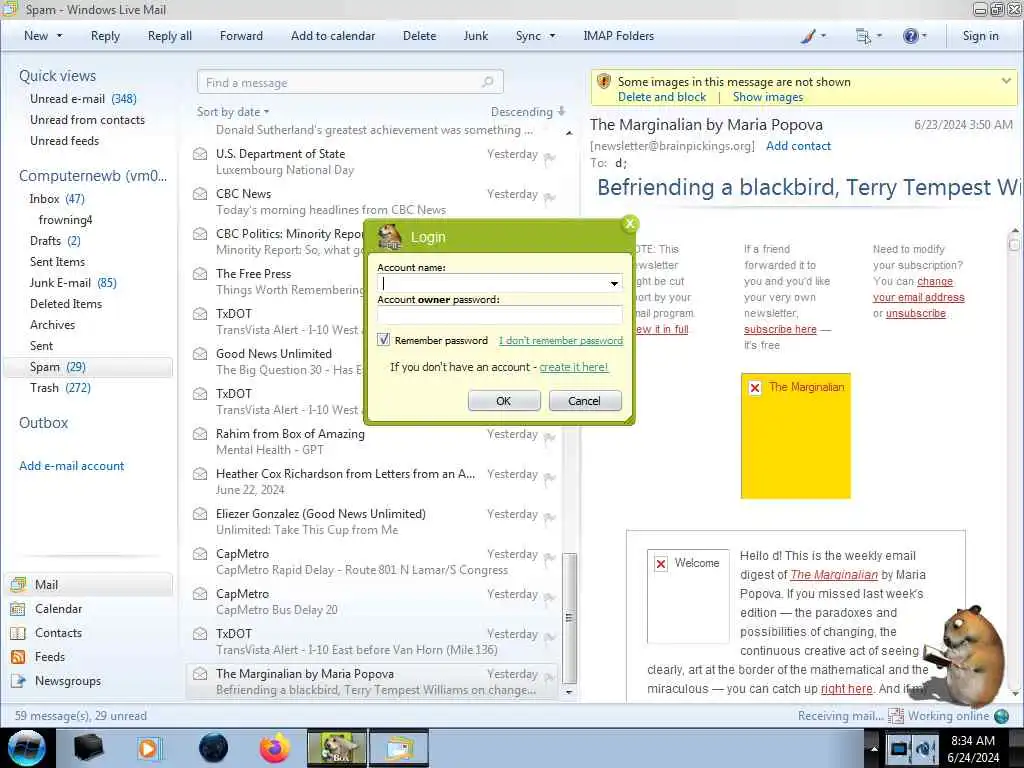1024x768 pixels.
Task: Click the Show images link
Action: pos(768,97)
